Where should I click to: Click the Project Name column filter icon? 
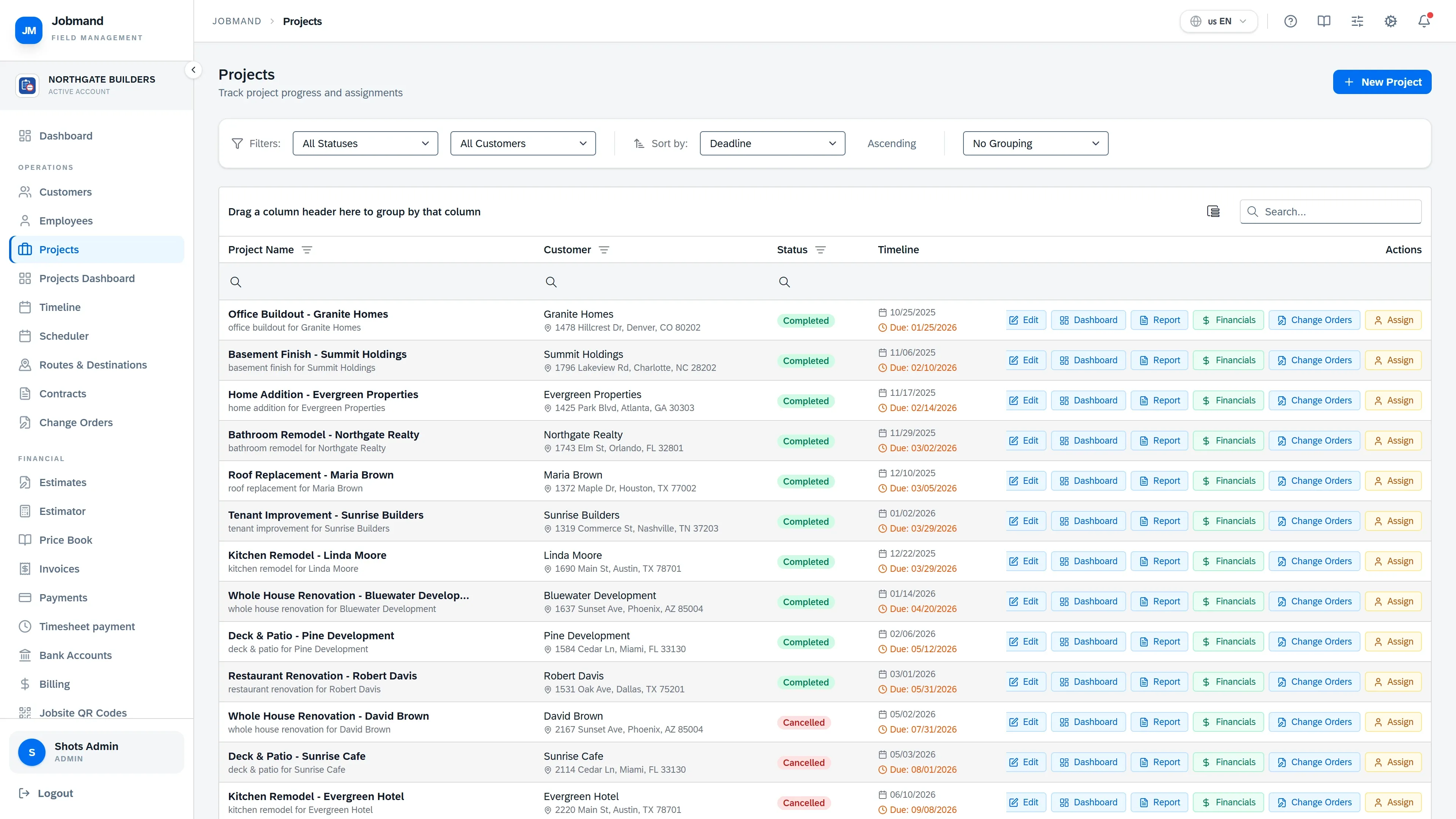click(x=307, y=250)
